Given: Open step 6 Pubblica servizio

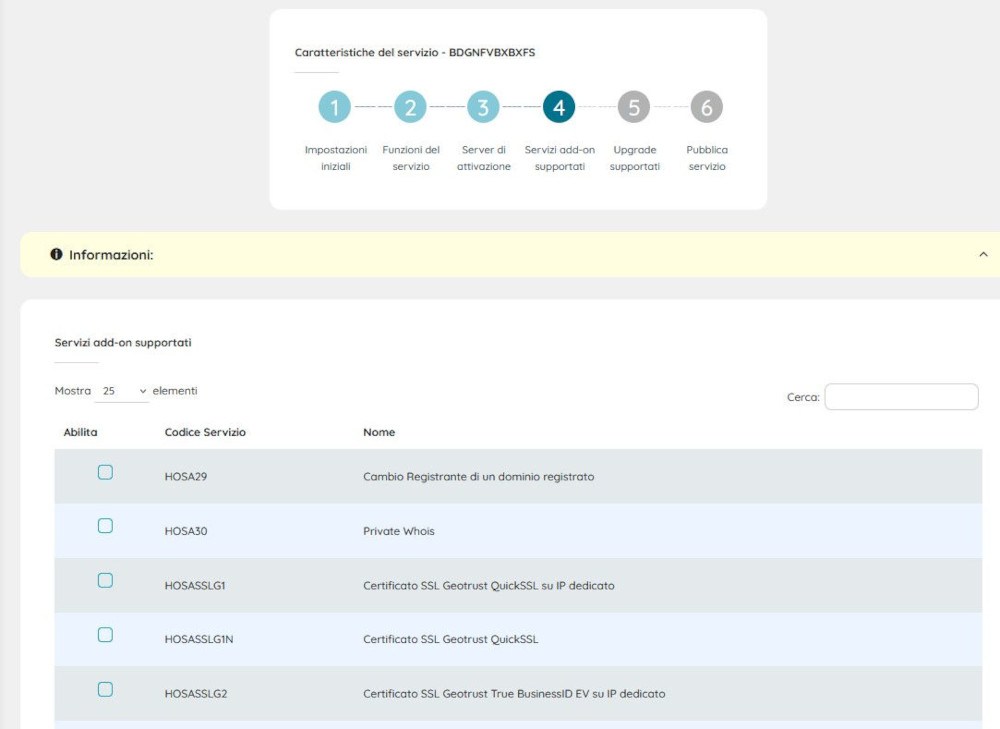Looking at the screenshot, I should 706,107.
